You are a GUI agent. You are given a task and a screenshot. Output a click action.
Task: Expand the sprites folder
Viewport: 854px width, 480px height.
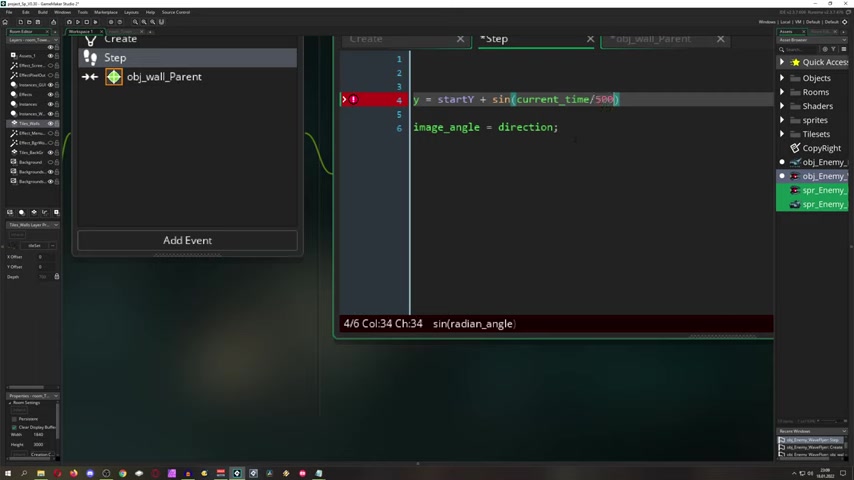(782, 120)
